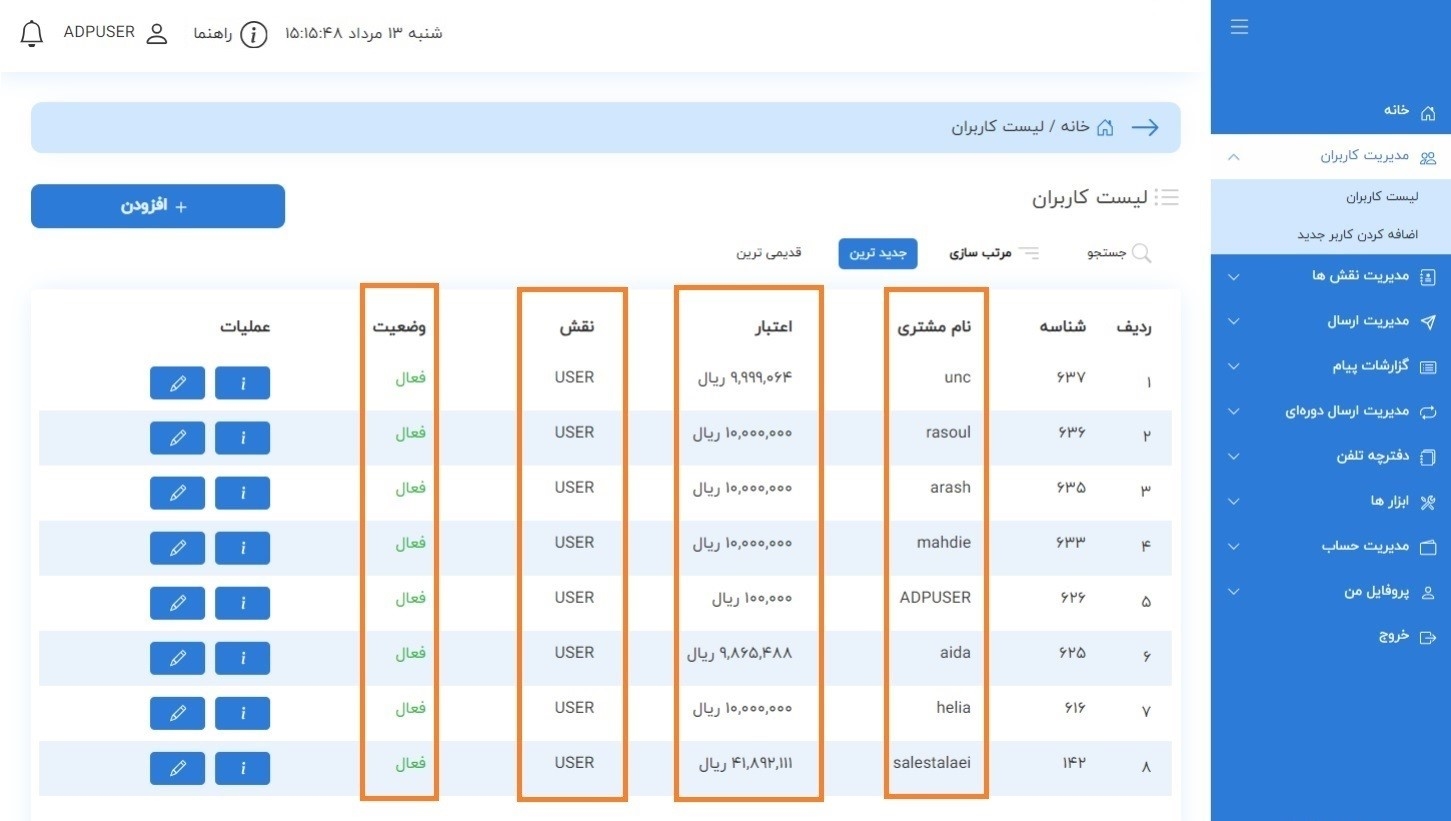Click the info icon for user salestalaei
1451x821 pixels.
[242, 768]
